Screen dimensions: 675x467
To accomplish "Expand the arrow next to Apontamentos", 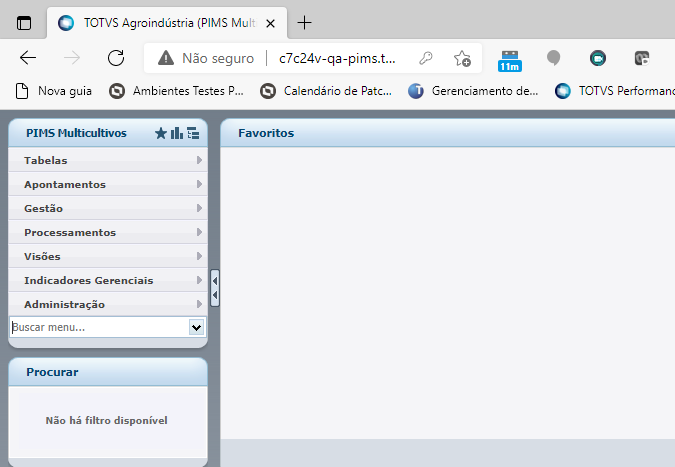I will (199, 184).
